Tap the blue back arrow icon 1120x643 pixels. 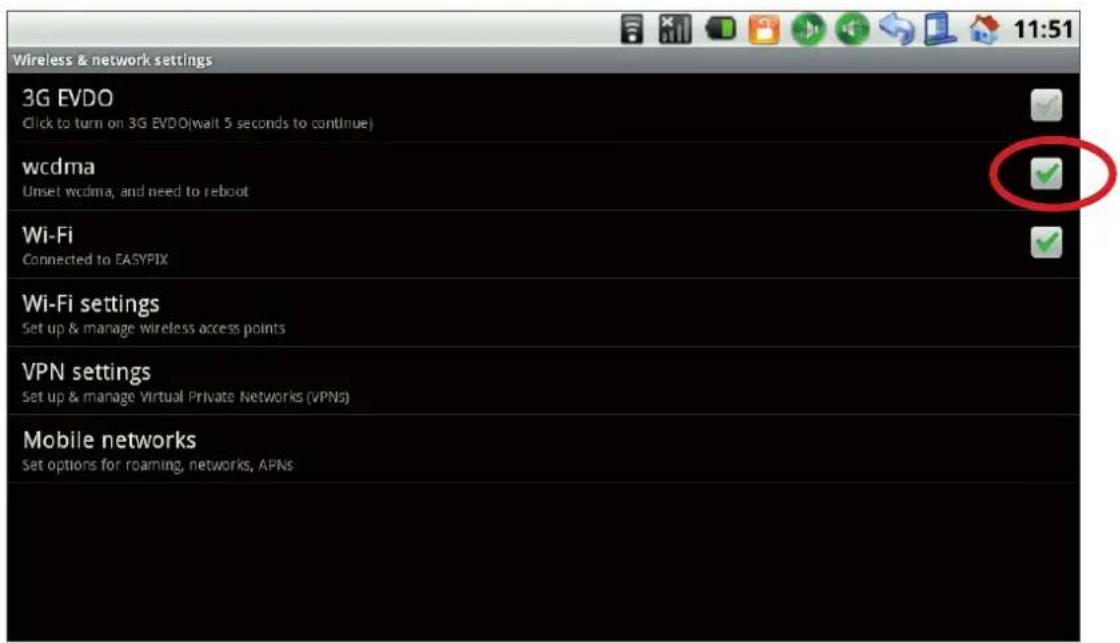897,29
